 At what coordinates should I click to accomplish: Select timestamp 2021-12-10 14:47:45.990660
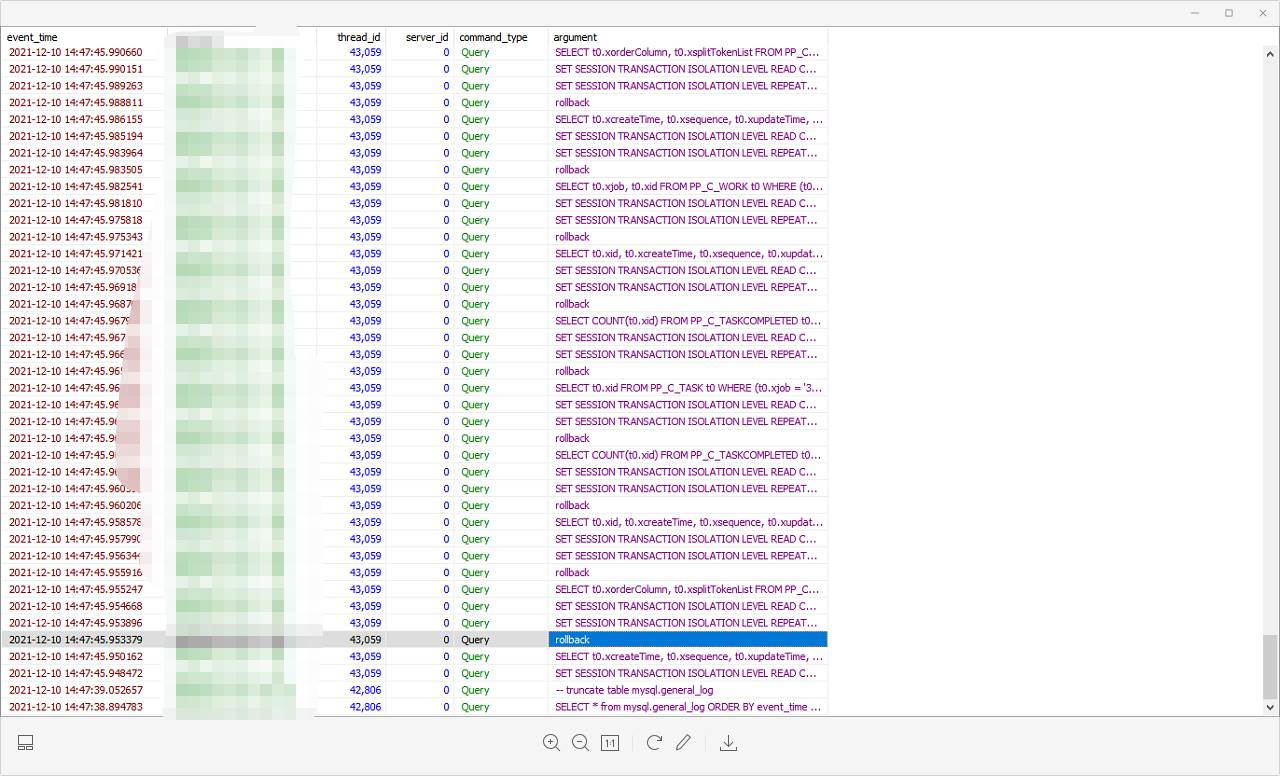tap(76, 52)
